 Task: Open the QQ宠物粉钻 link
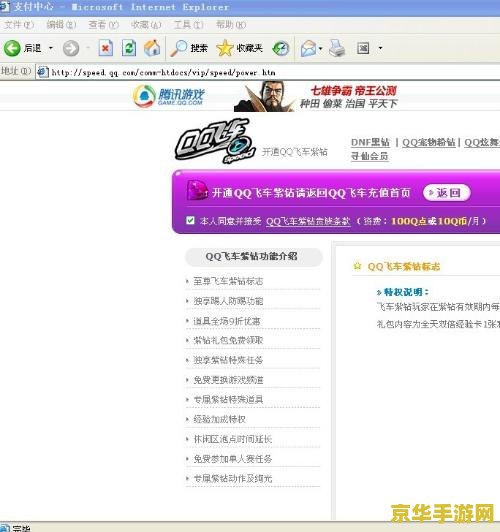(x=429, y=142)
